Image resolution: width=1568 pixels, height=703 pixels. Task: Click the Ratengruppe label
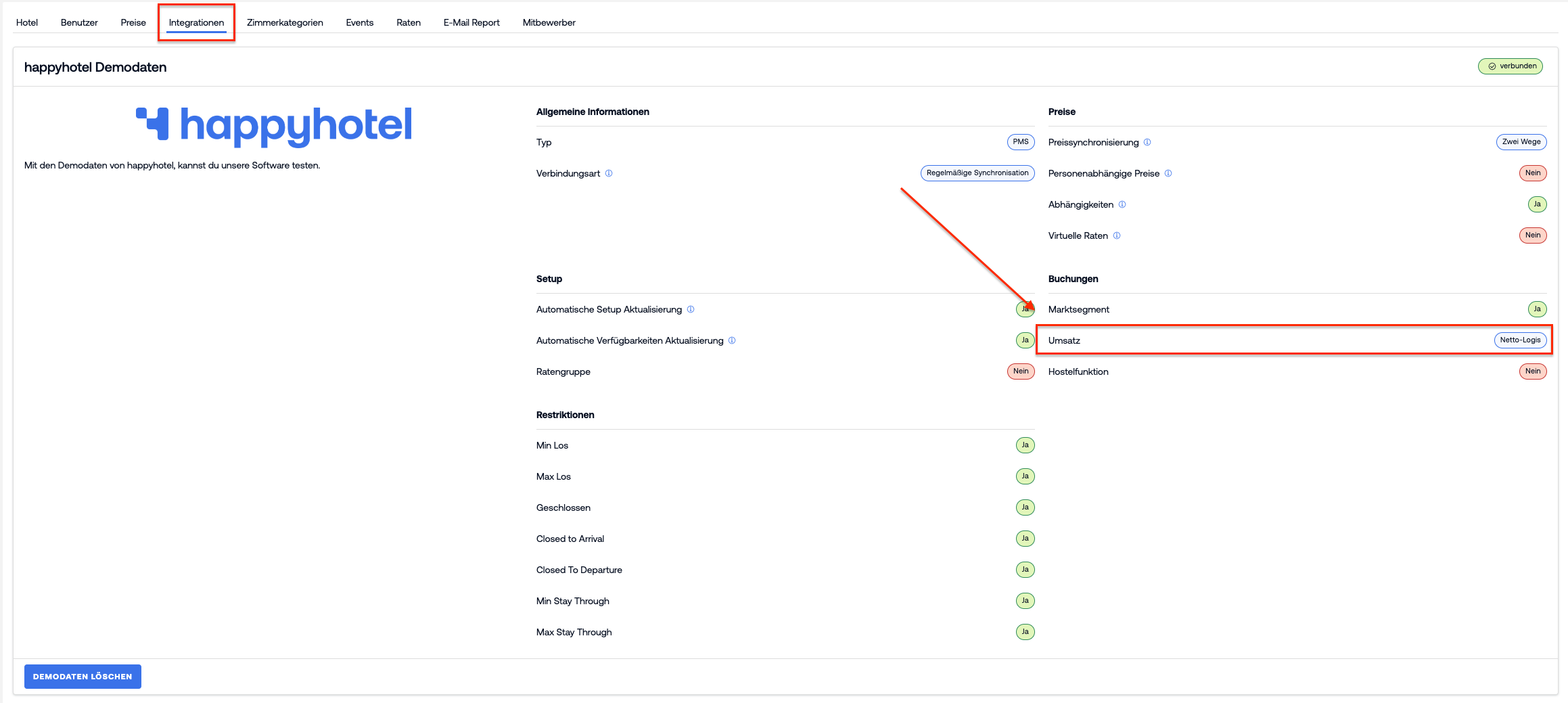563,371
